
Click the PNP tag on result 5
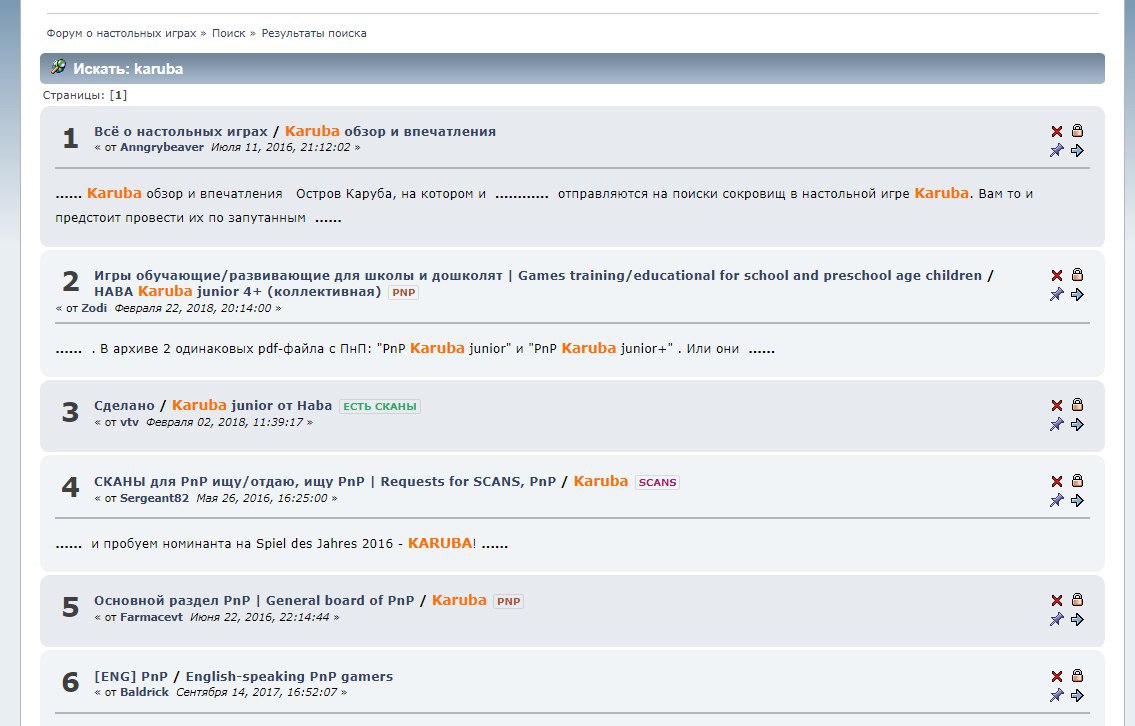pyautogui.click(x=508, y=602)
